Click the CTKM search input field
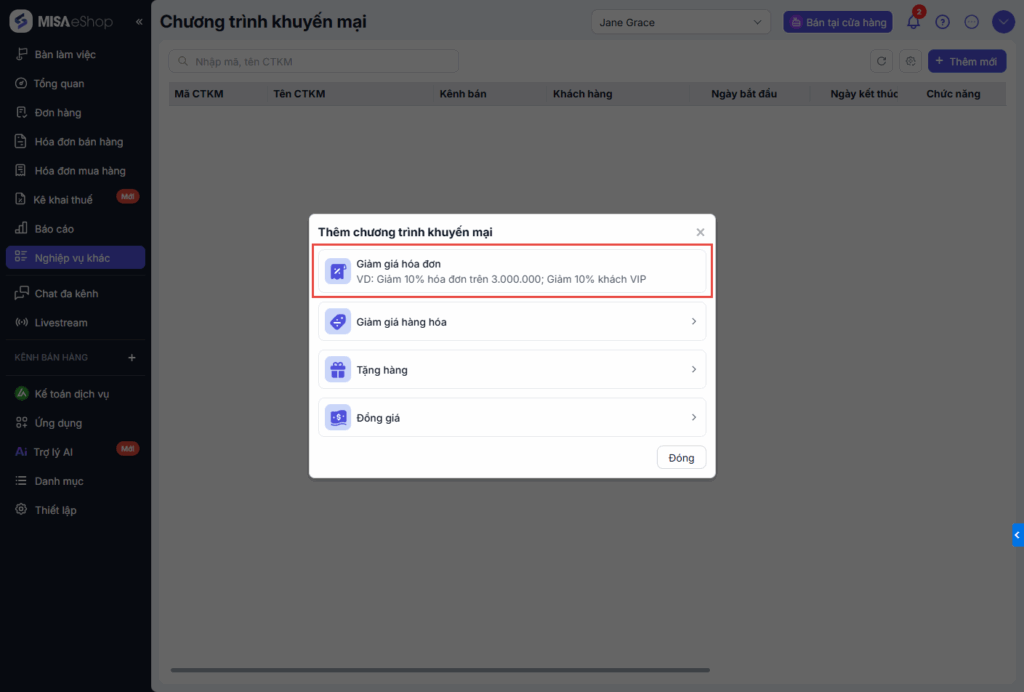Image resolution: width=1024 pixels, height=692 pixels. point(313,62)
